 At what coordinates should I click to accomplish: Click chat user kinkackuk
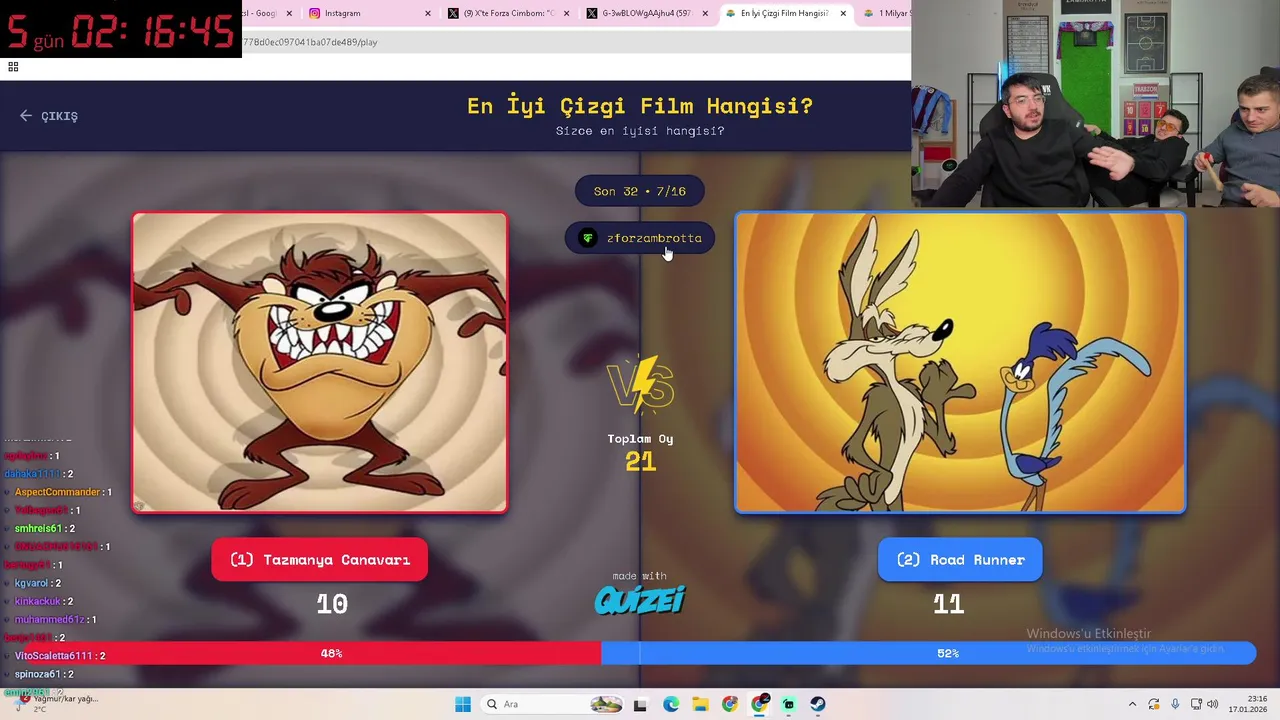(x=38, y=601)
